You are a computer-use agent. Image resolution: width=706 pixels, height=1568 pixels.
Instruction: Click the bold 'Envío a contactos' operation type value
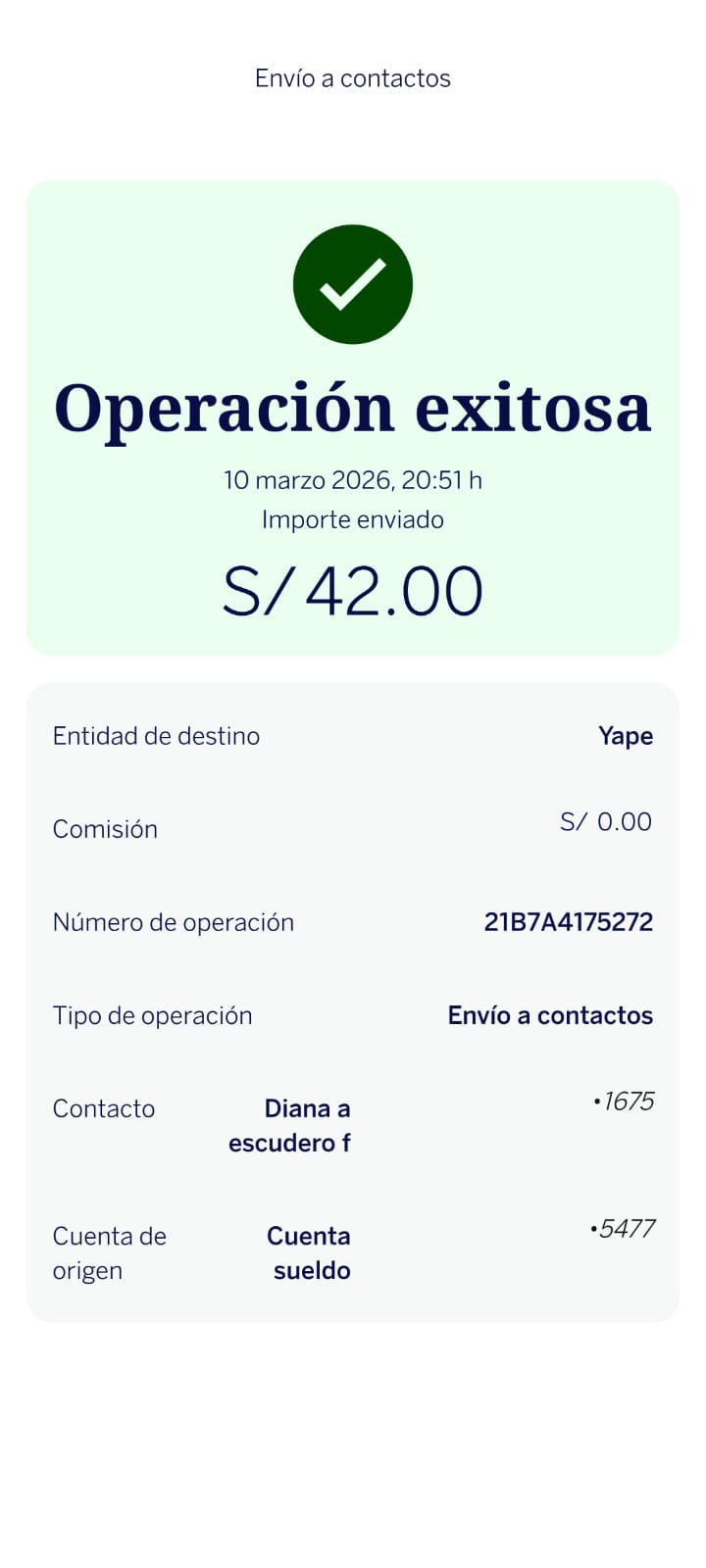550,1015
